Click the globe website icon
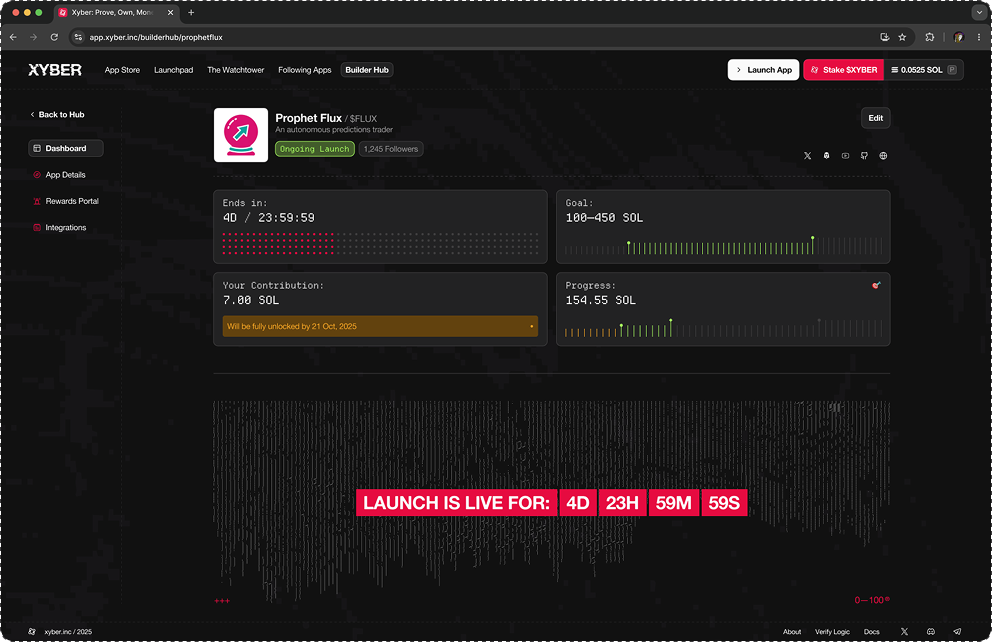 [x=883, y=156]
